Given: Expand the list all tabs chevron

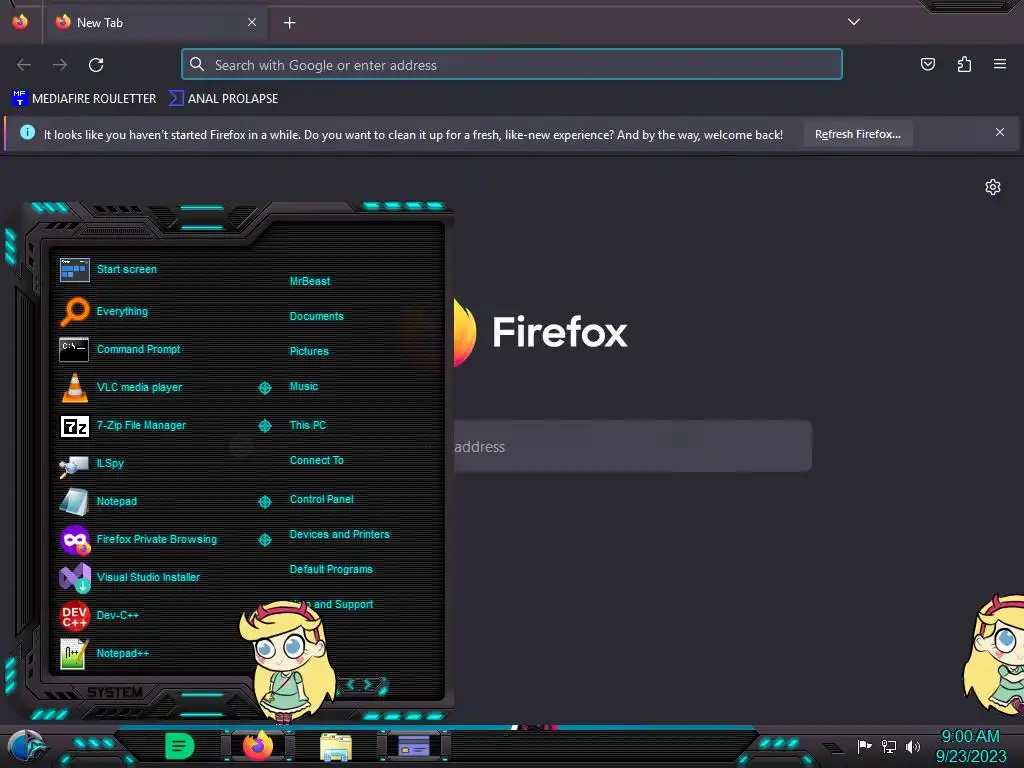Looking at the screenshot, I should pos(854,22).
